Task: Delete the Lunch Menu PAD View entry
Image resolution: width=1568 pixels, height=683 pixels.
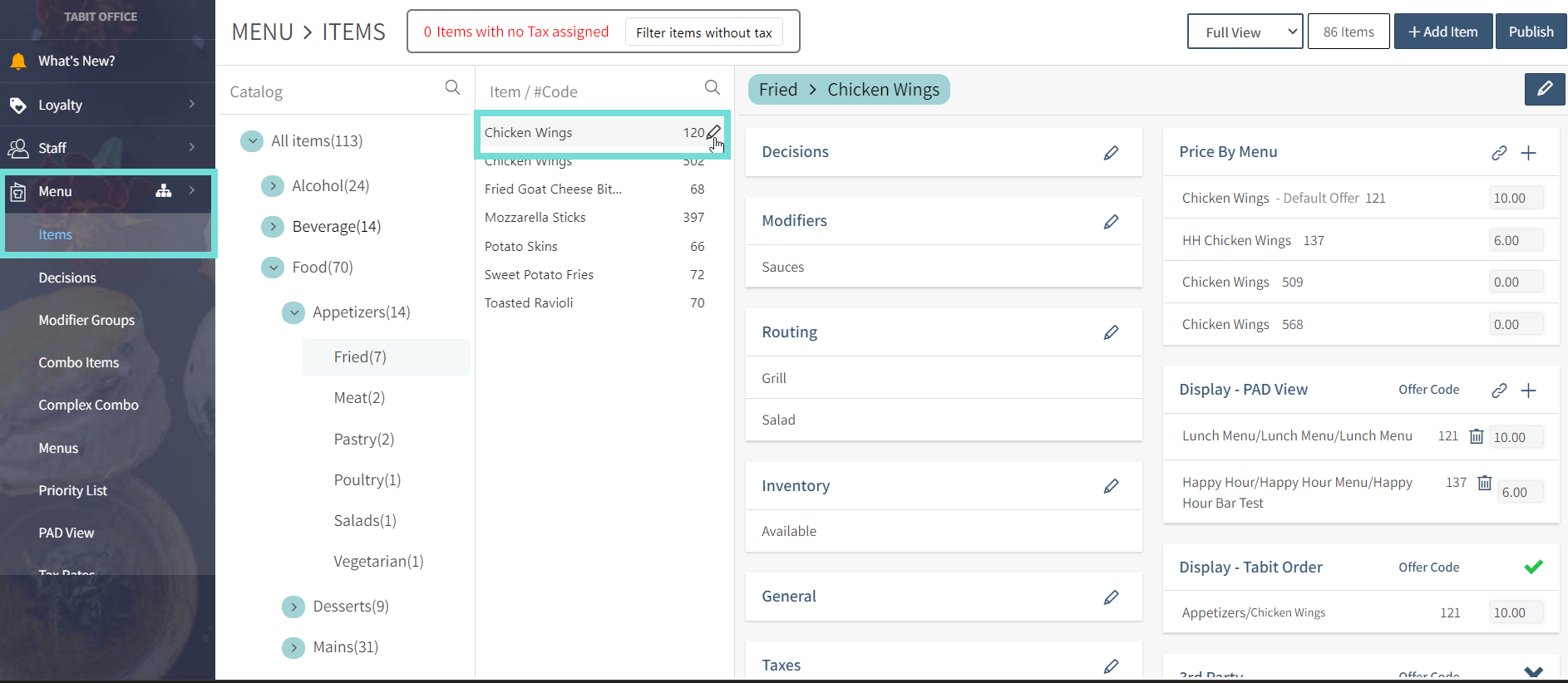Action: 1476,436
